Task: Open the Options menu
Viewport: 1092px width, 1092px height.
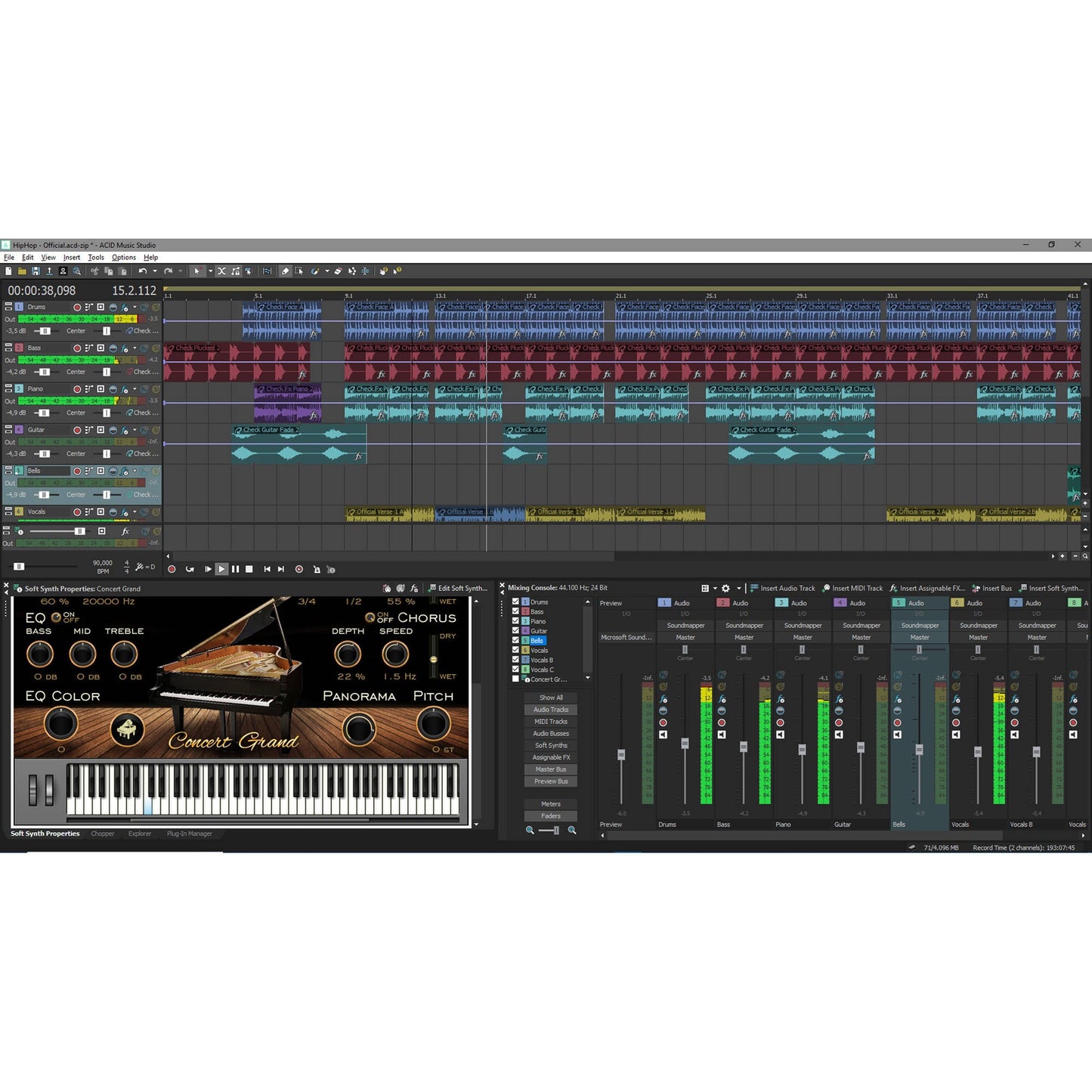Action: pos(123,257)
